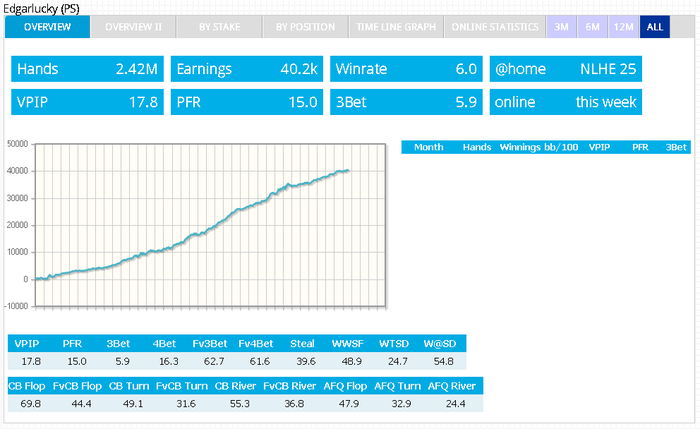This screenshot has width=700, height=429.
Task: Click the online this week tile
Action: pyautogui.click(x=566, y=102)
